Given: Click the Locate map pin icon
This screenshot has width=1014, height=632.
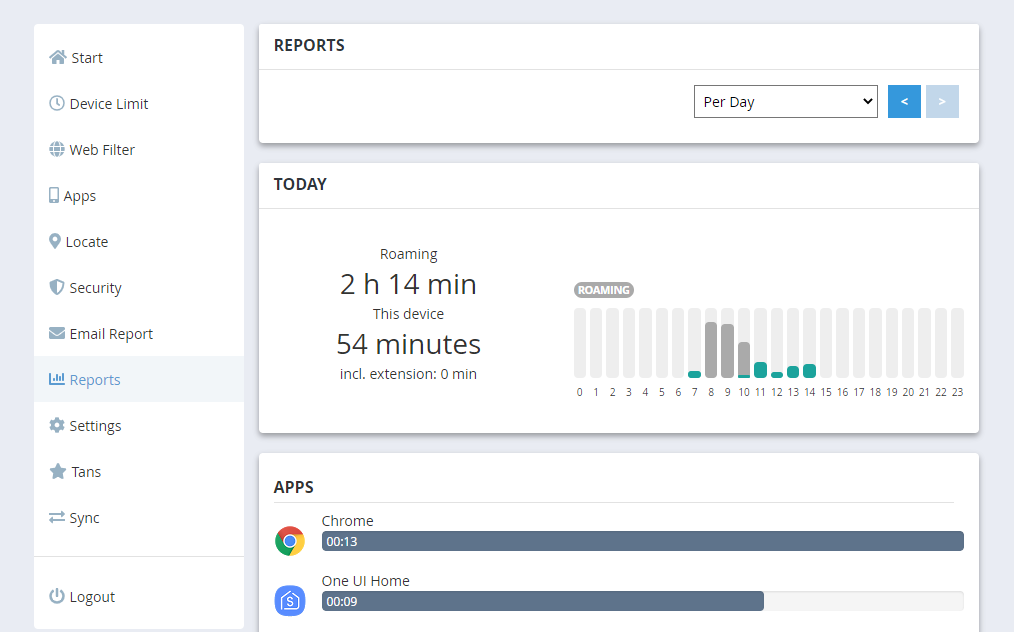Looking at the screenshot, I should (x=55, y=241).
